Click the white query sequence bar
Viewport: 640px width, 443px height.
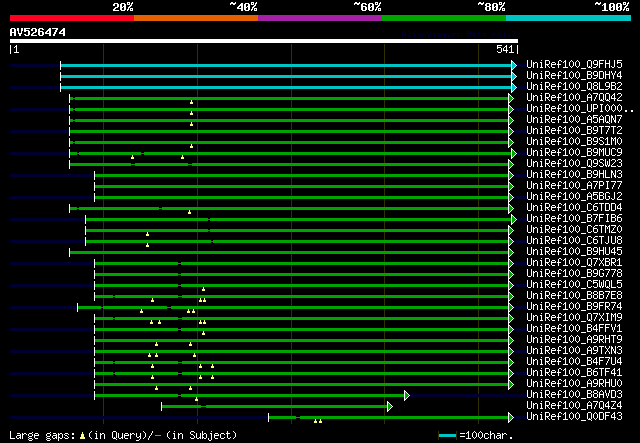coord(263,41)
